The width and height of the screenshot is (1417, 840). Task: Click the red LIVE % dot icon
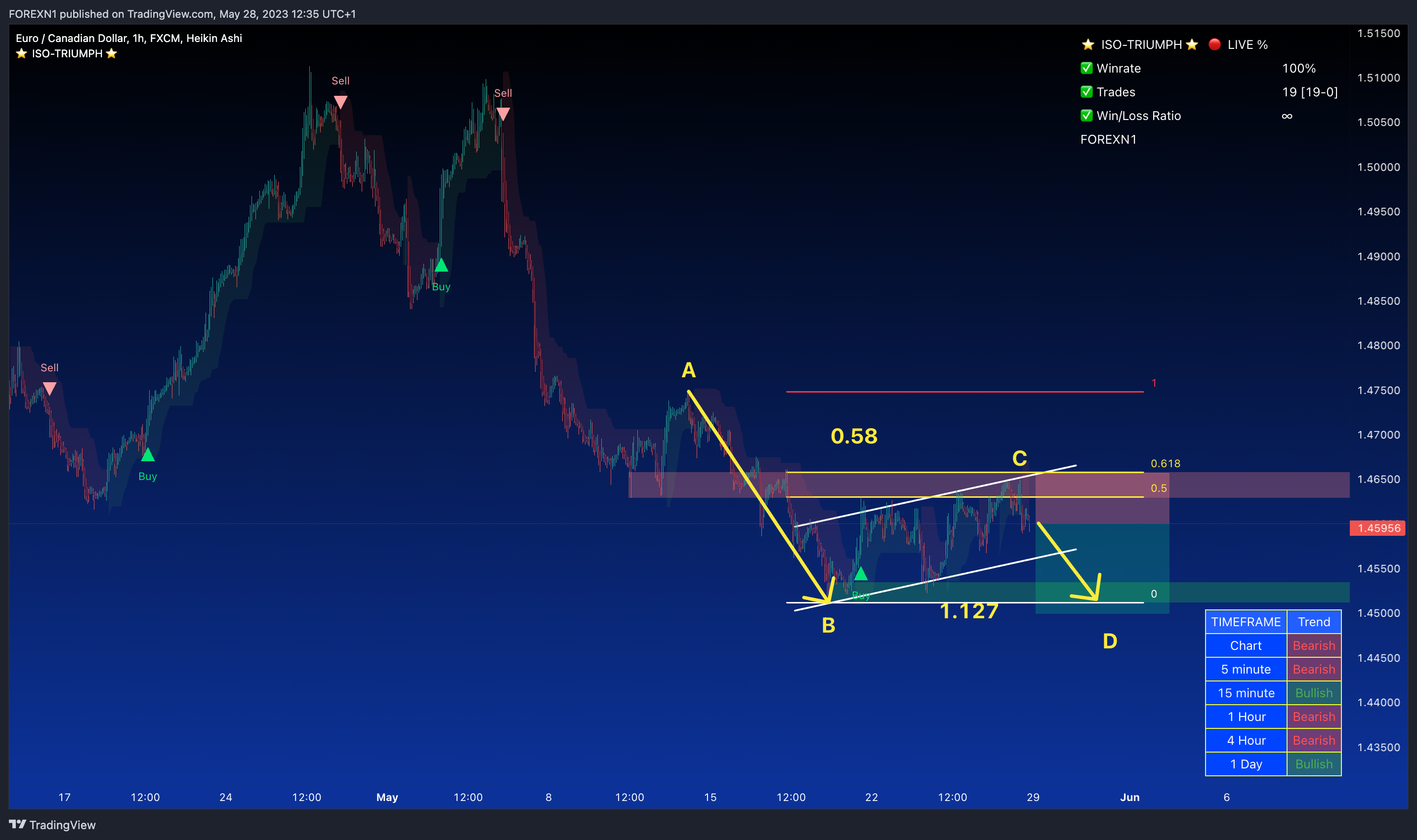coord(1214,44)
